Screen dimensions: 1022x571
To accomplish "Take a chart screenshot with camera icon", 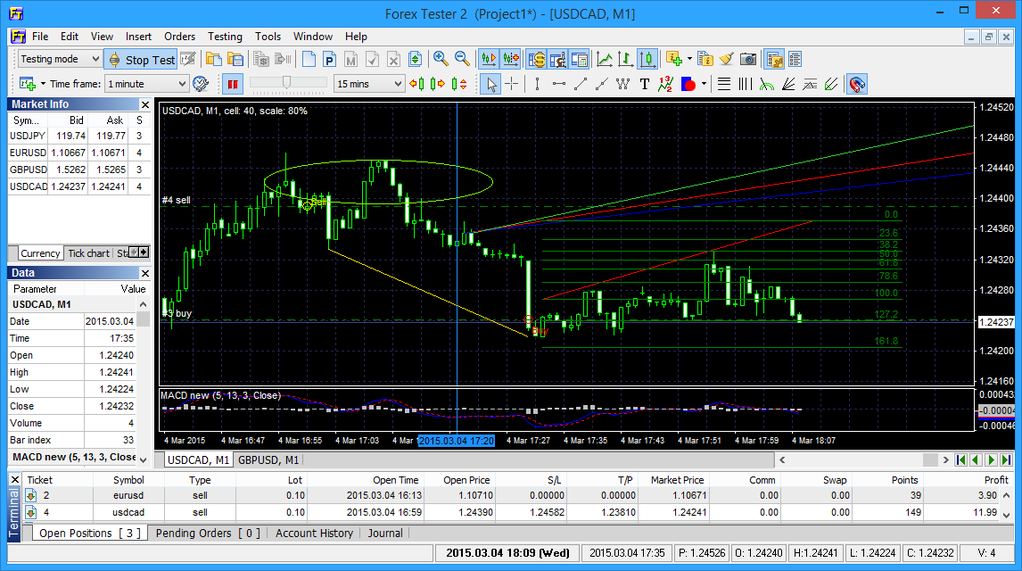I will 748,59.
